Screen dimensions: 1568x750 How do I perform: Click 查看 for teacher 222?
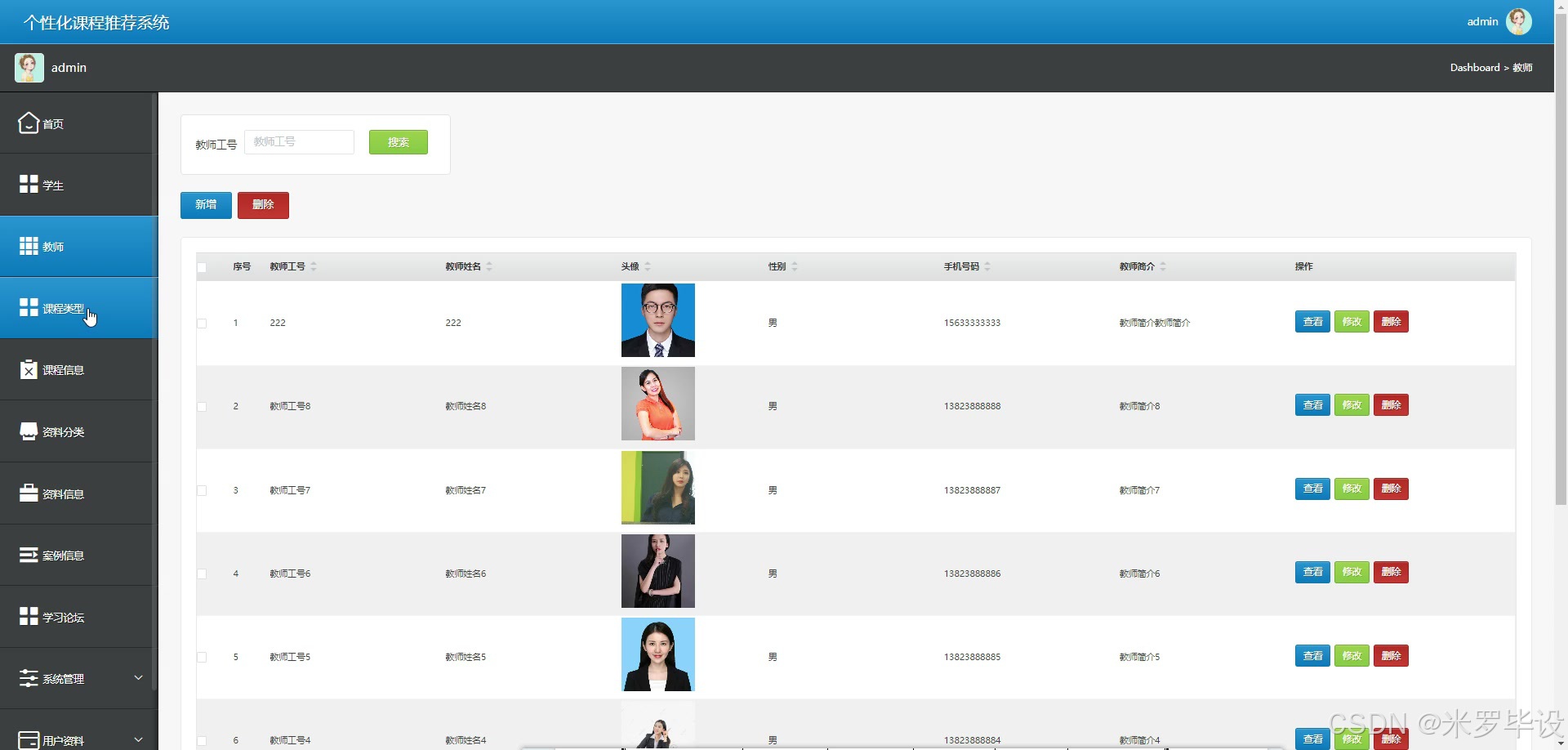coord(1312,322)
